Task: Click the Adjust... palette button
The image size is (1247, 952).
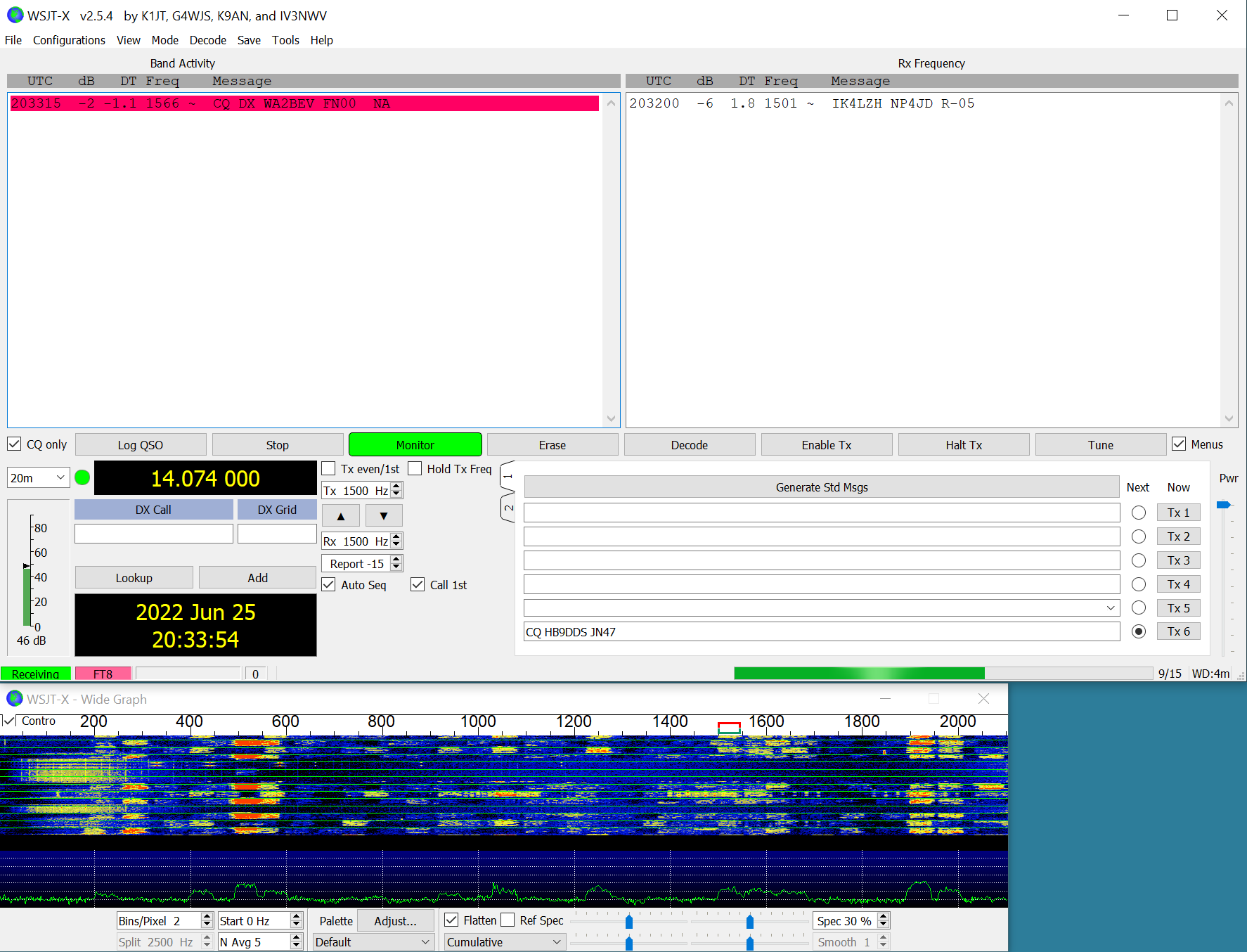Action: [395, 920]
